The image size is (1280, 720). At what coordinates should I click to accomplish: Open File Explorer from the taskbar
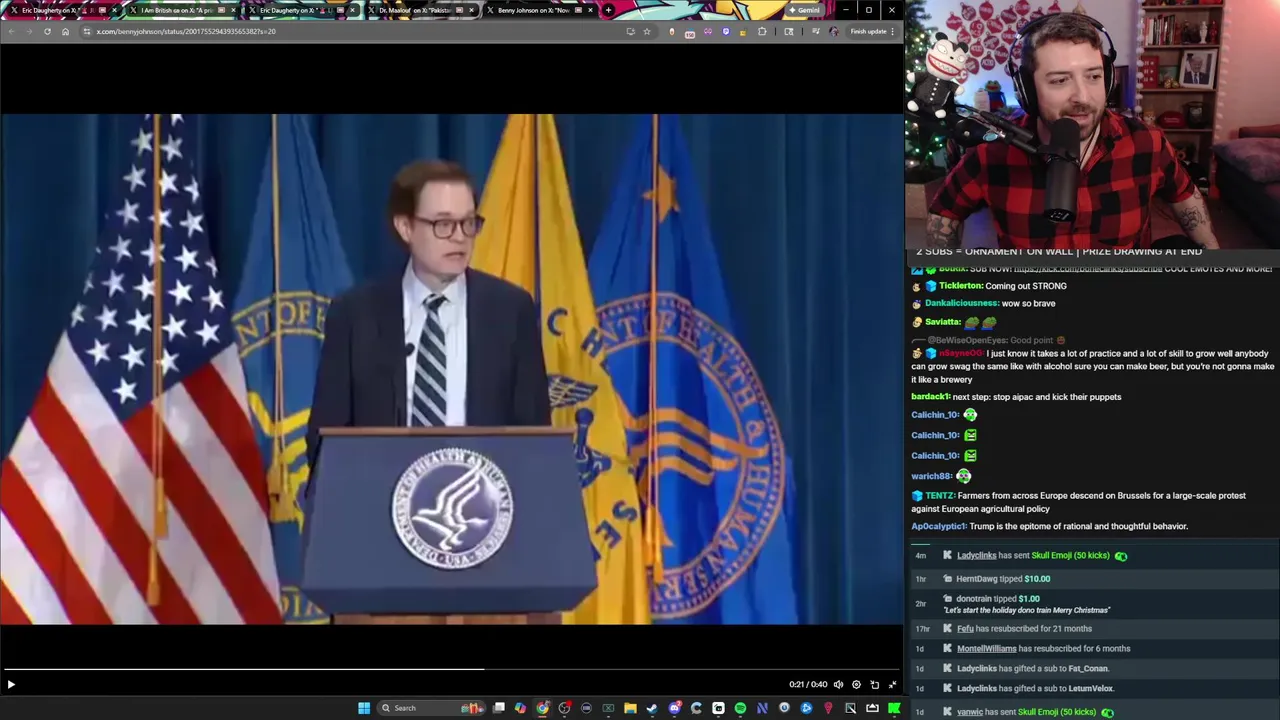click(x=630, y=708)
